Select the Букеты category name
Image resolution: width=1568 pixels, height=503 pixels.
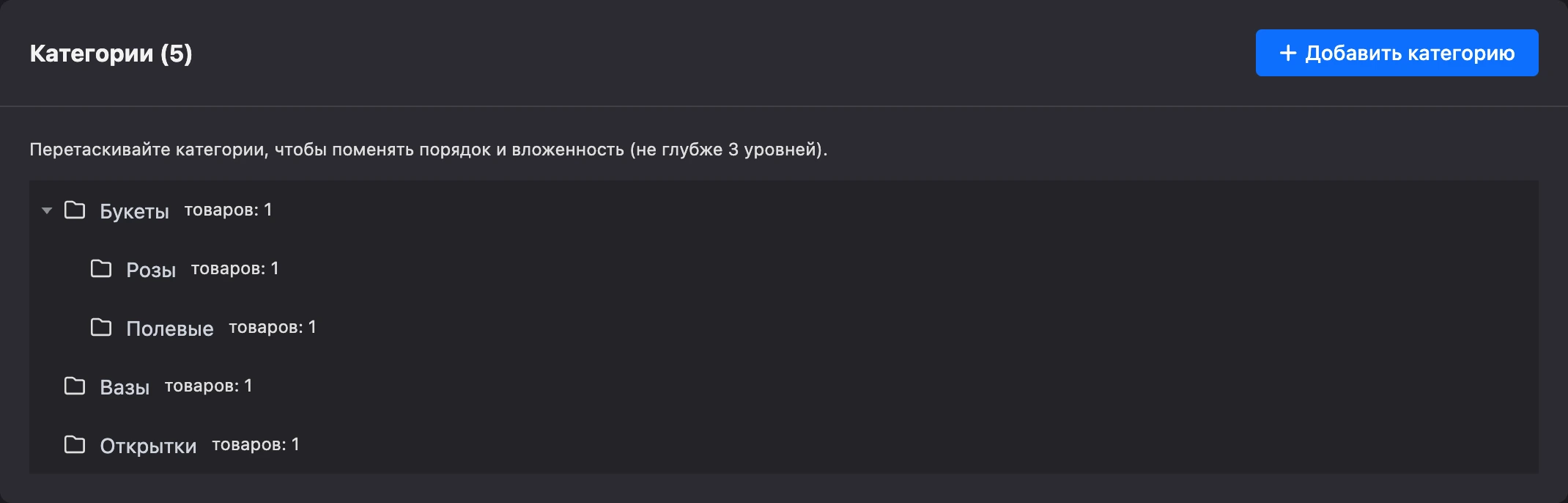(x=134, y=211)
